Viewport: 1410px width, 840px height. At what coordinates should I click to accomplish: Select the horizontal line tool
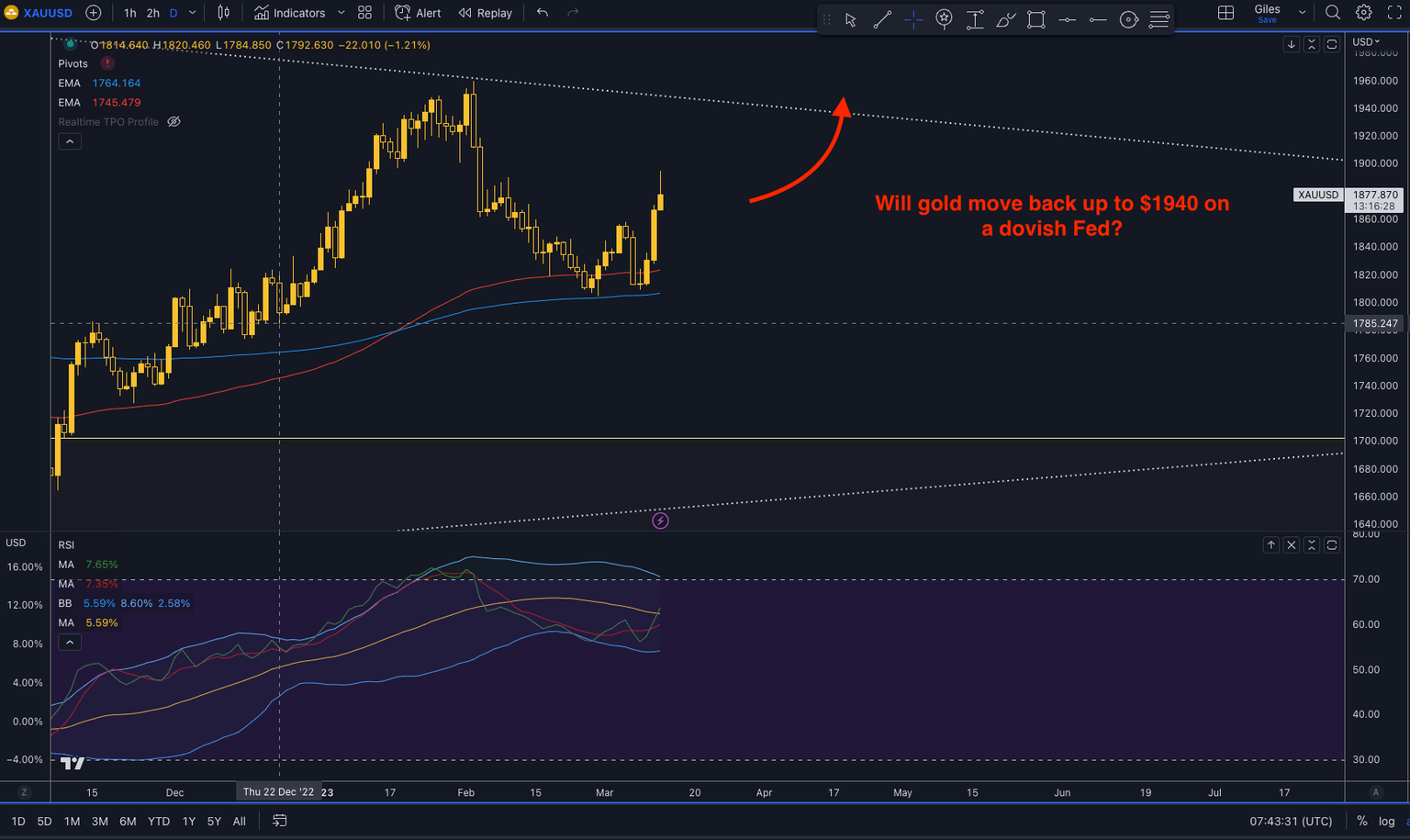1068,19
